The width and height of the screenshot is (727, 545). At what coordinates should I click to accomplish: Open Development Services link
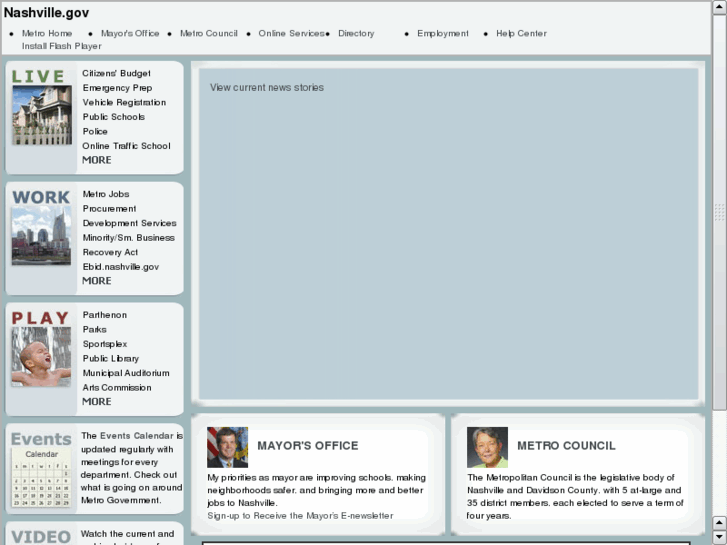point(129,223)
